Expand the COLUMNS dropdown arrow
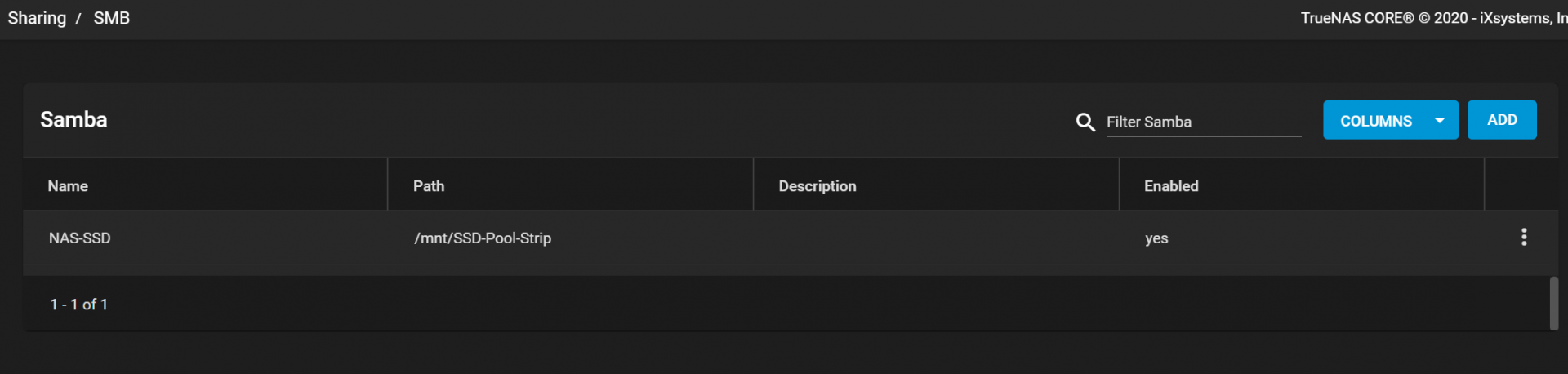This screenshot has height=374, width=1568. click(1439, 121)
